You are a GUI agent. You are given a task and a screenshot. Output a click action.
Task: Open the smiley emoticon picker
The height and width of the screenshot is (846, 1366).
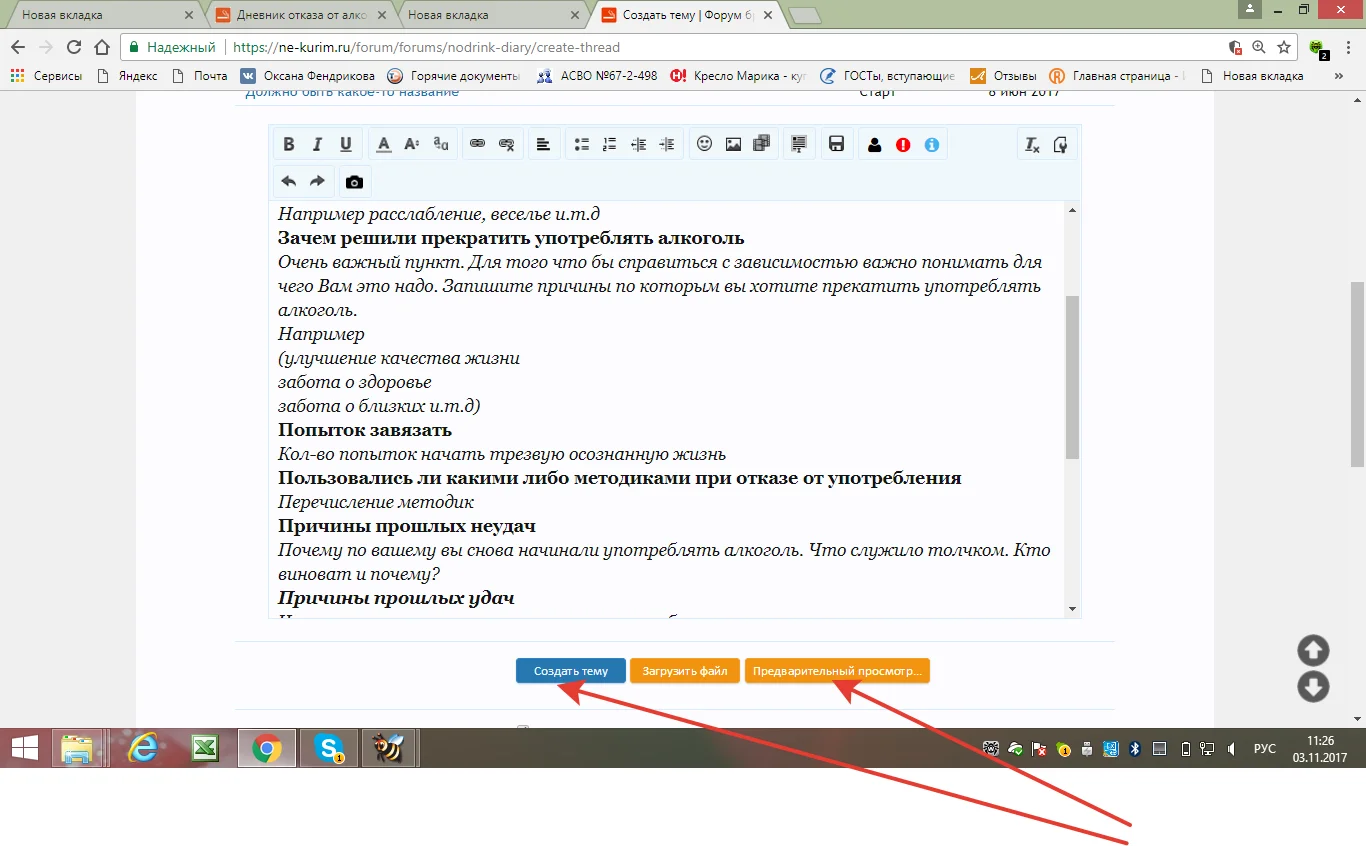(x=704, y=144)
